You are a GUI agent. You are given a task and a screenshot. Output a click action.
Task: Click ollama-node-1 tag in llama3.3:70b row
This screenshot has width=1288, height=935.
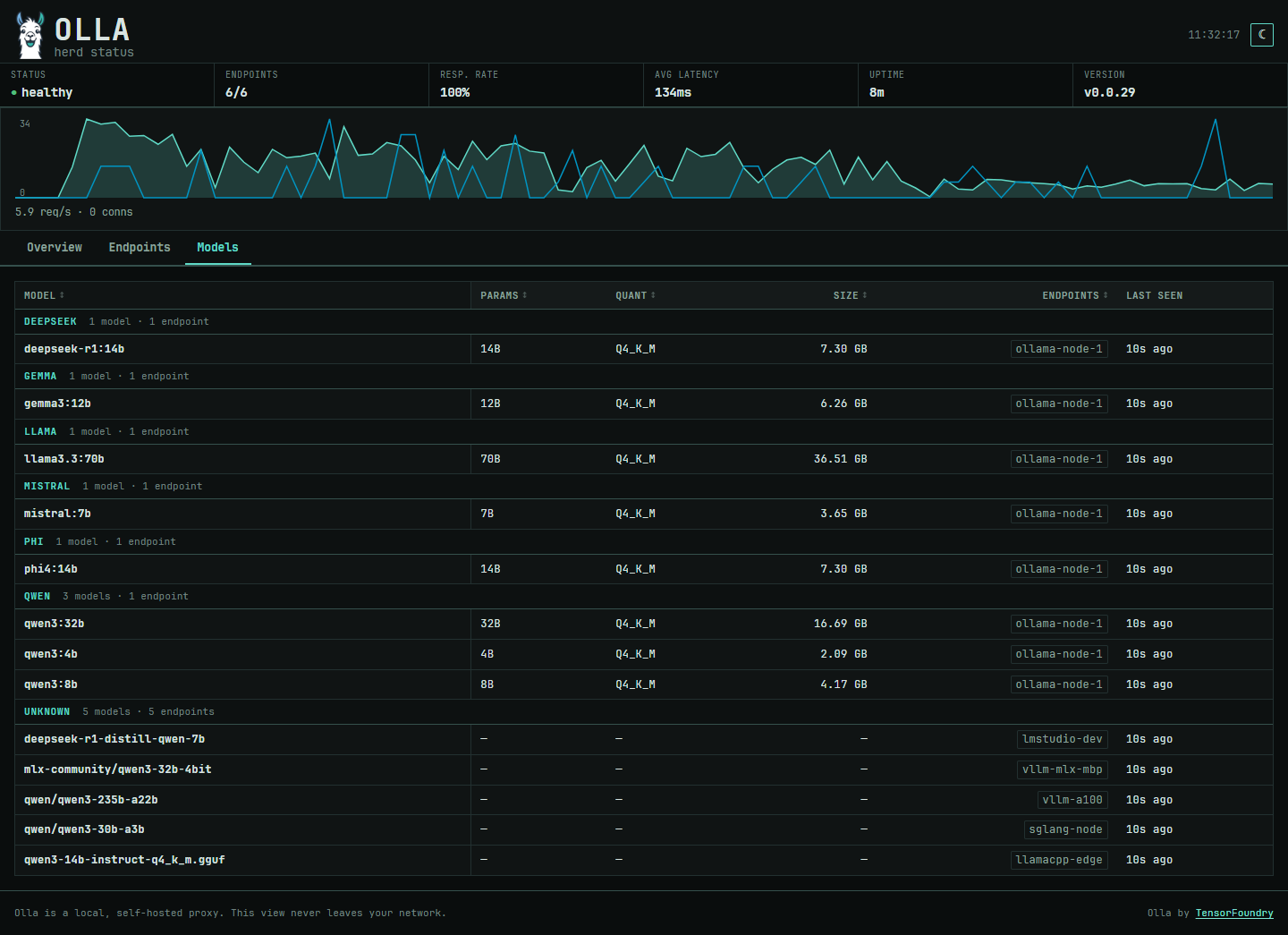[1059, 459]
